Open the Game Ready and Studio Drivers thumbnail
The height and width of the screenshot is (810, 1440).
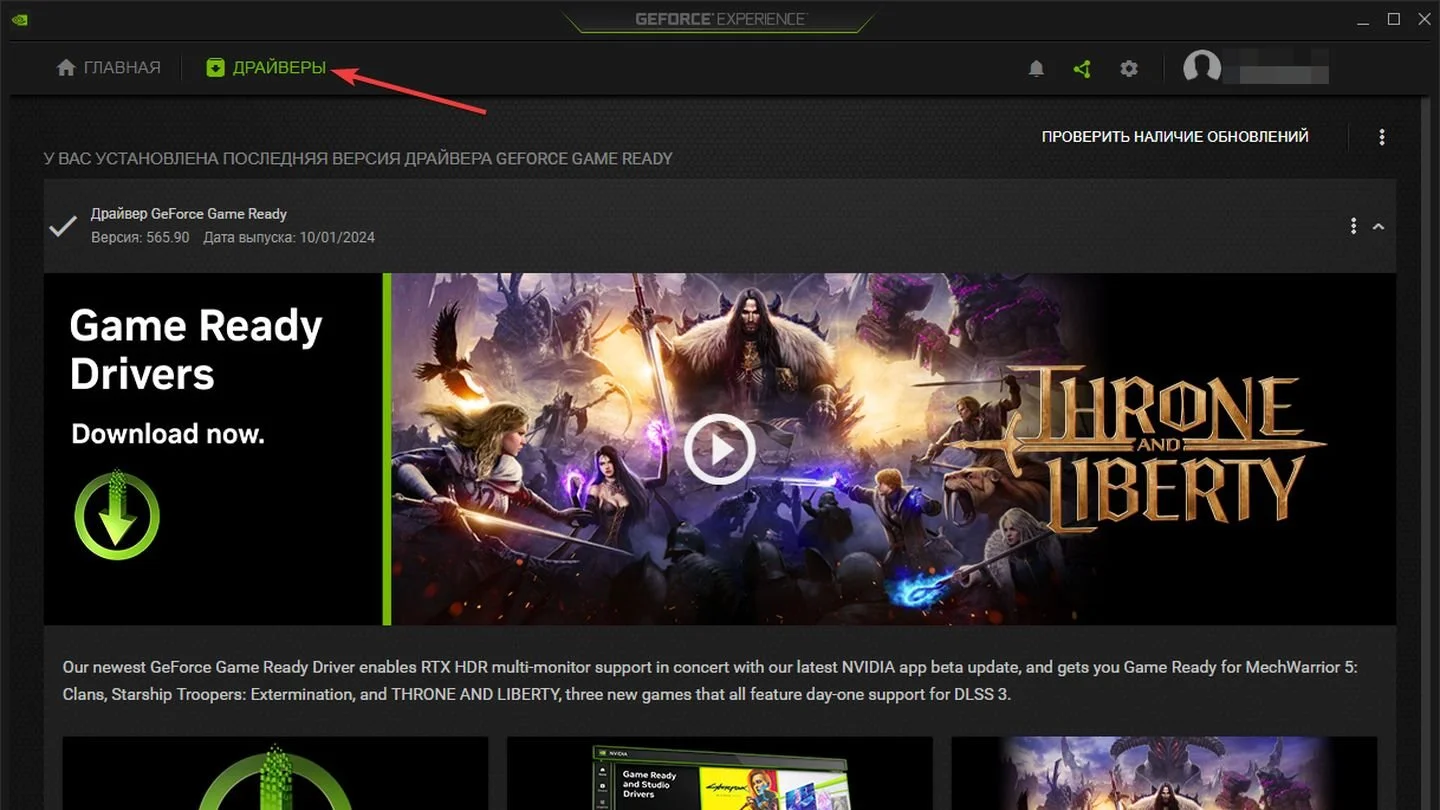click(x=720, y=773)
